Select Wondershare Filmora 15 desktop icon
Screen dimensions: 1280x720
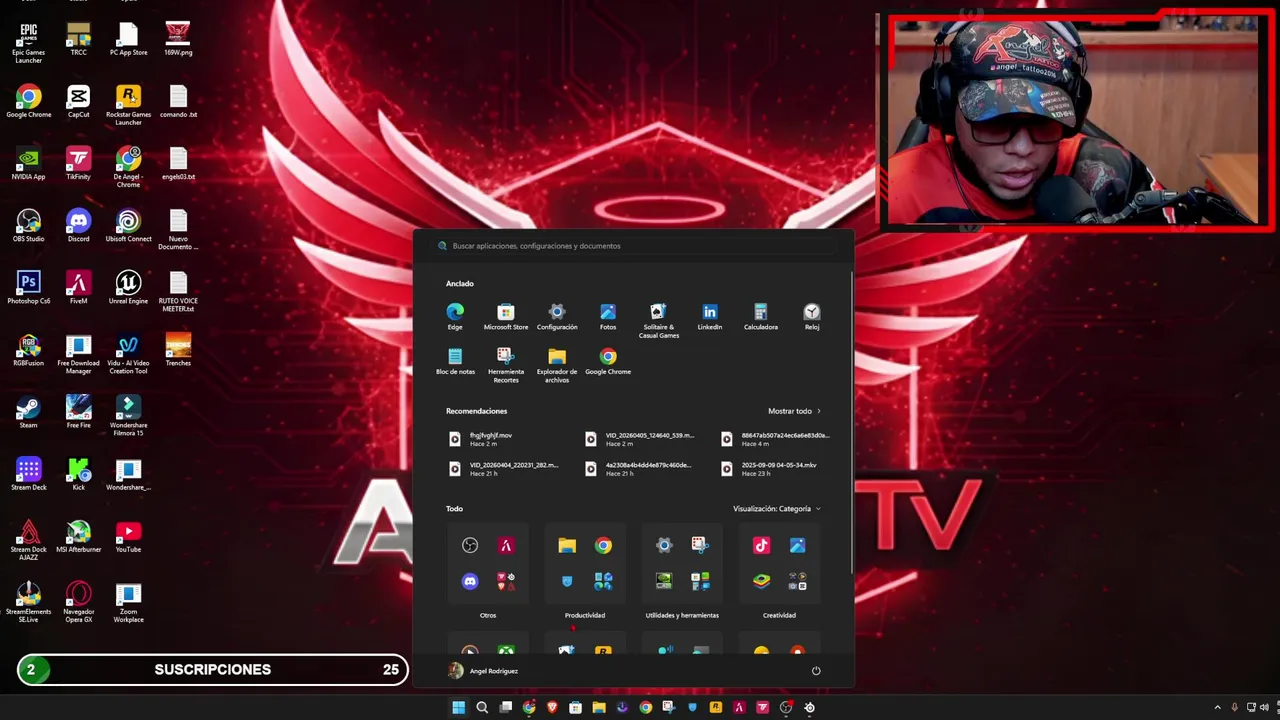tap(128, 416)
